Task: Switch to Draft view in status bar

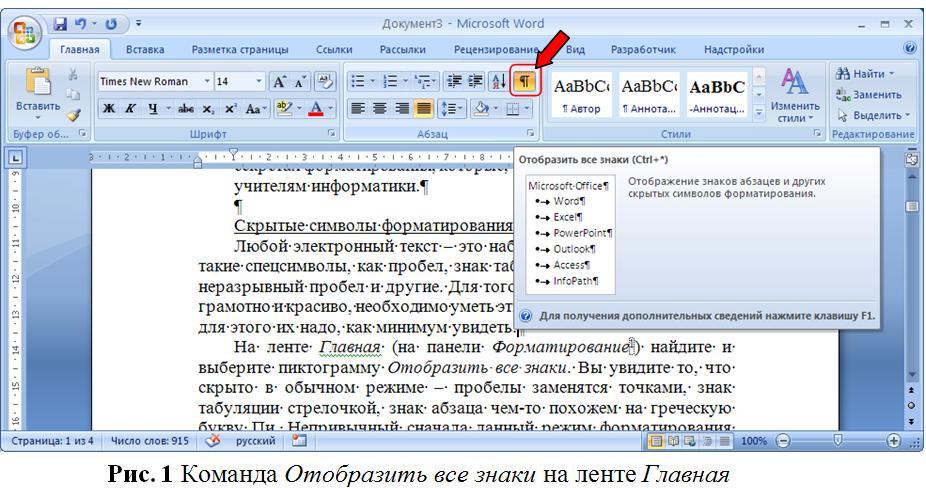Action: pyautogui.click(x=725, y=441)
